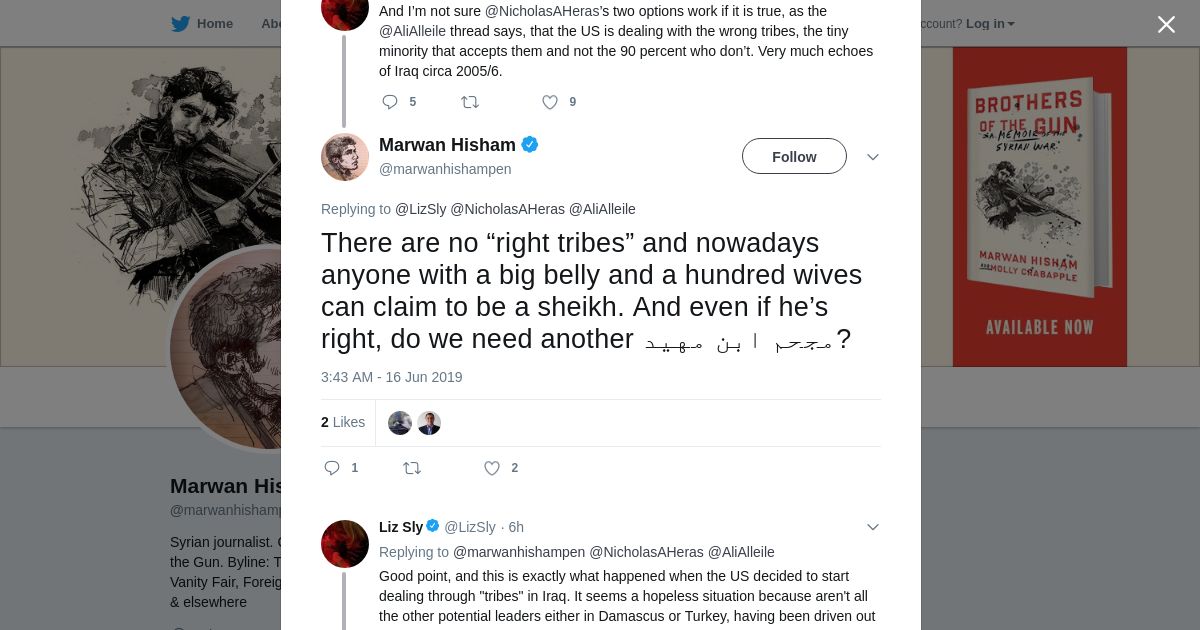The height and width of the screenshot is (630, 1200).
Task: Open the Log in dropdown
Action: tap(989, 24)
